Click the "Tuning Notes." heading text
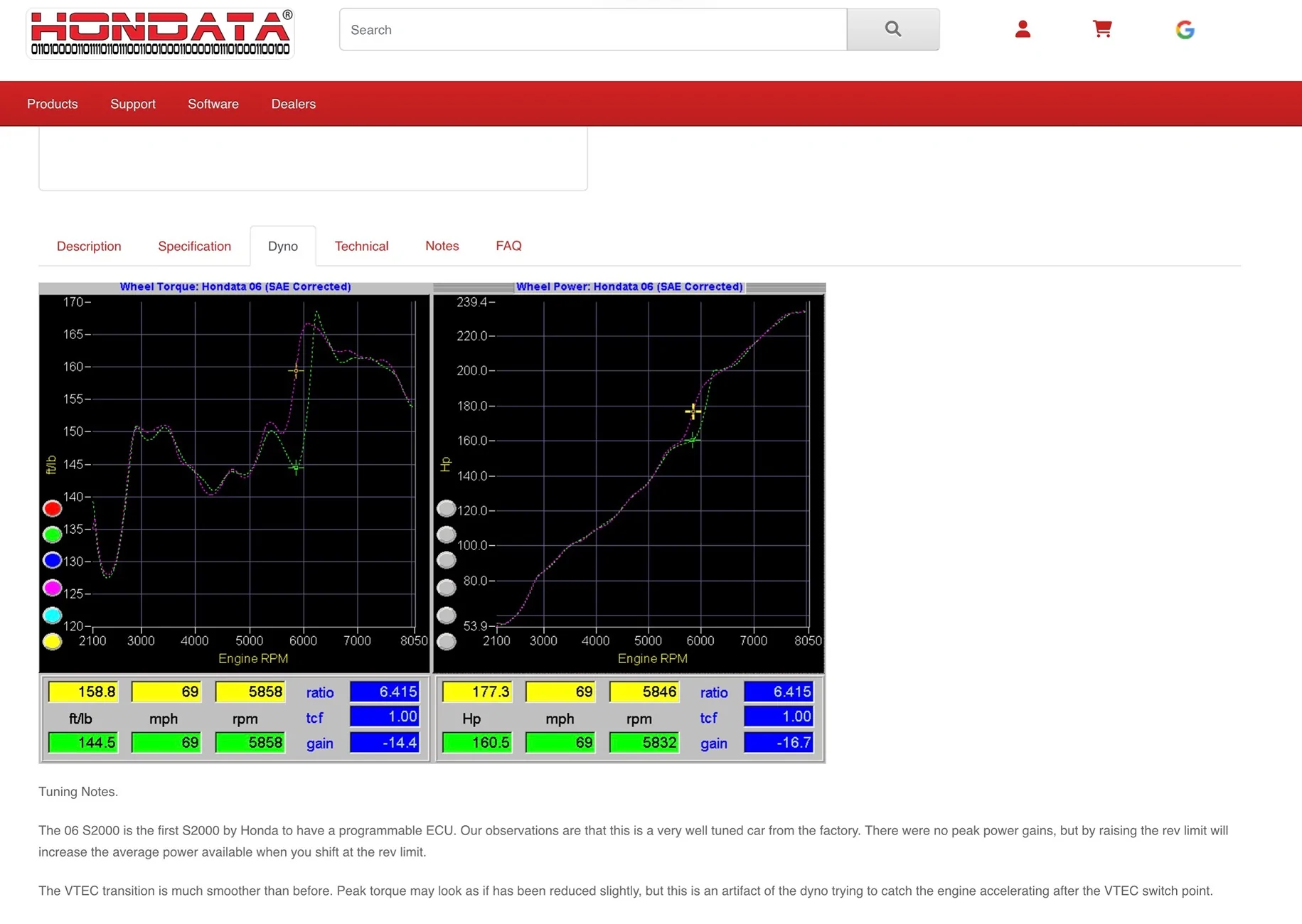1302x924 pixels. pyautogui.click(x=78, y=792)
